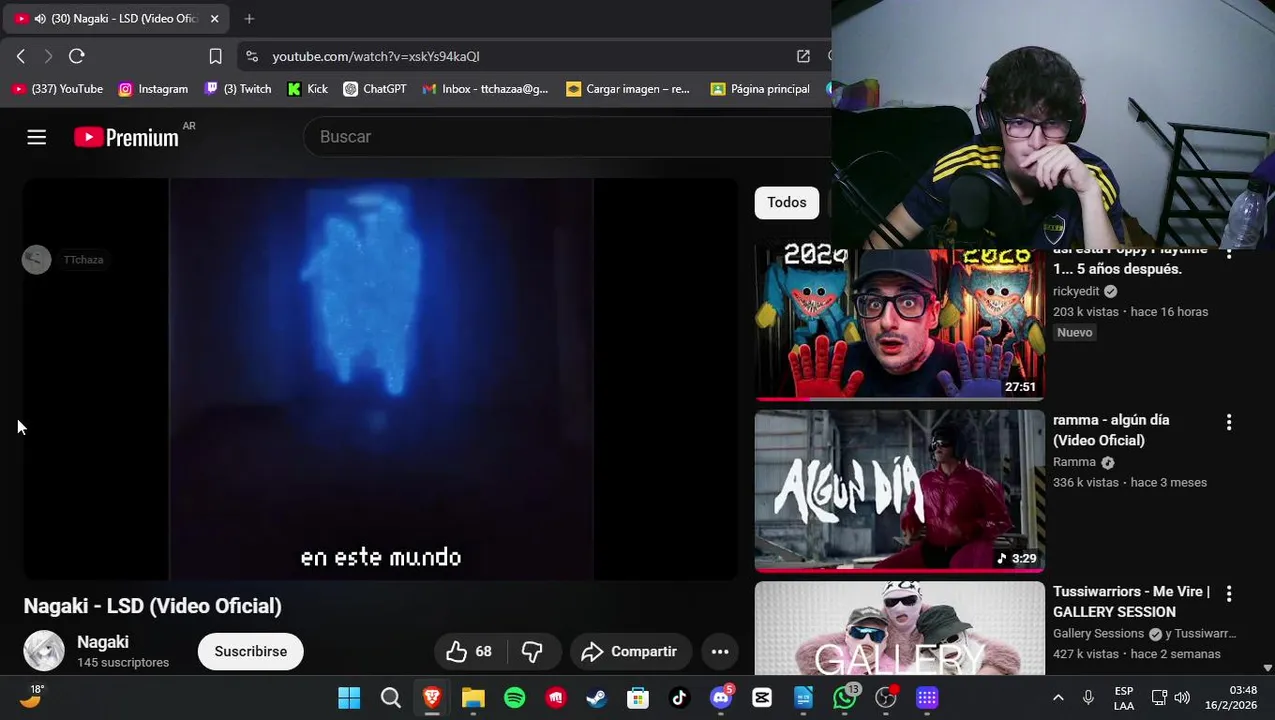Open Spotify from taskbar
This screenshot has height=720, width=1275.
pyautogui.click(x=515, y=698)
